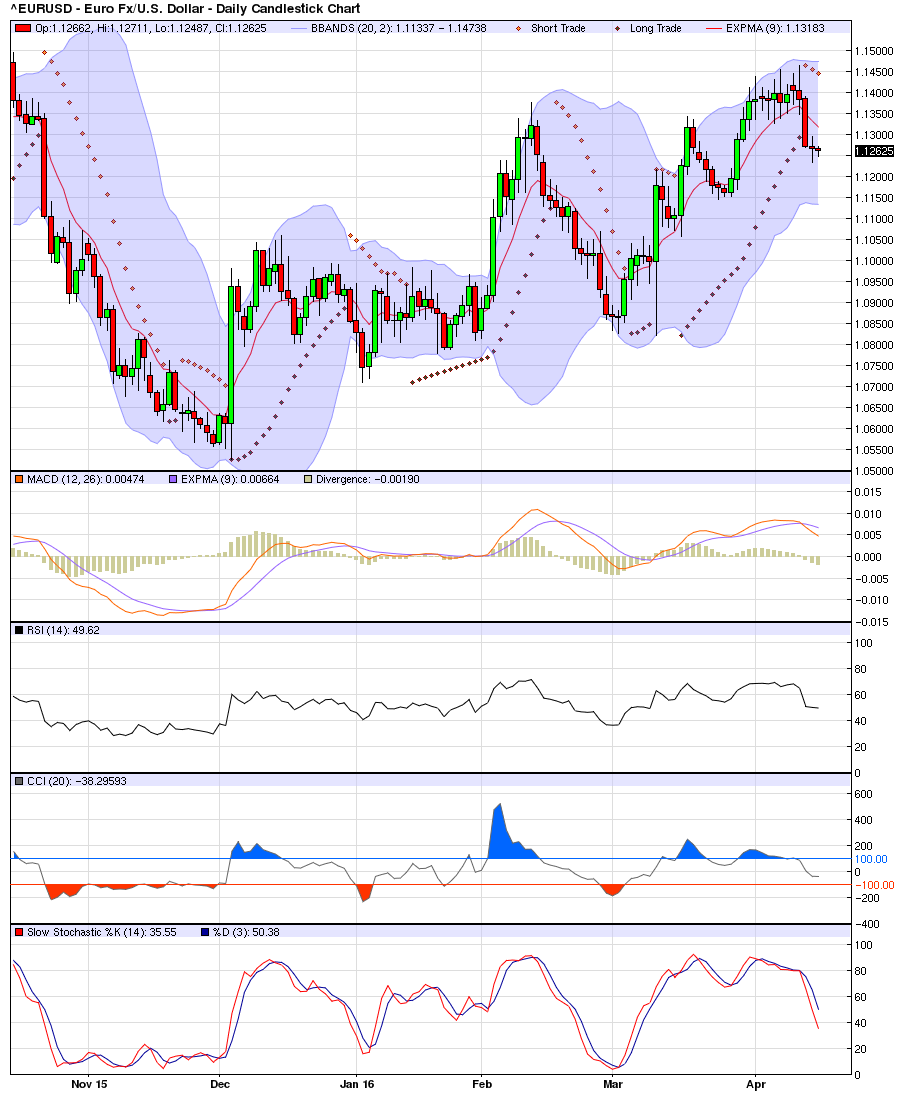Click the blue 100.00 CCI threshold label
The width and height of the screenshot is (900, 1115).
point(871,859)
